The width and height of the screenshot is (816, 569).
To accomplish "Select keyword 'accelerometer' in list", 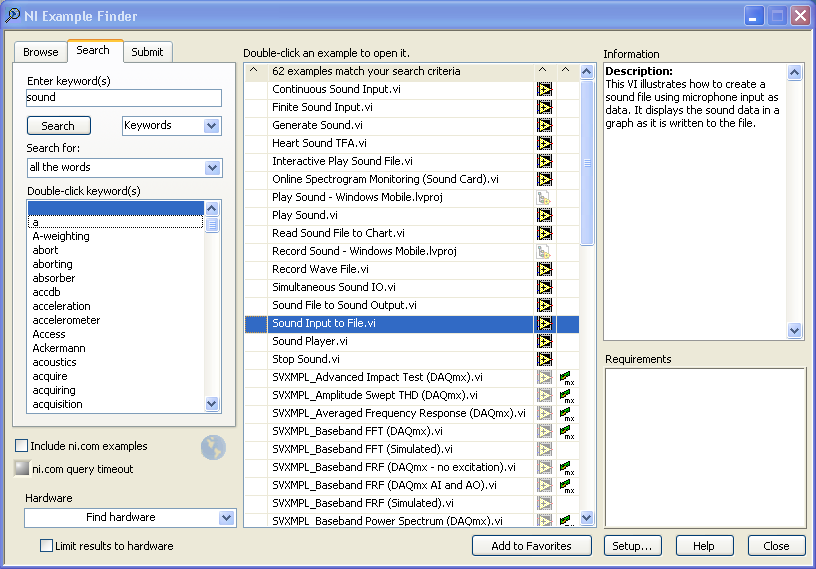I will coord(66,320).
